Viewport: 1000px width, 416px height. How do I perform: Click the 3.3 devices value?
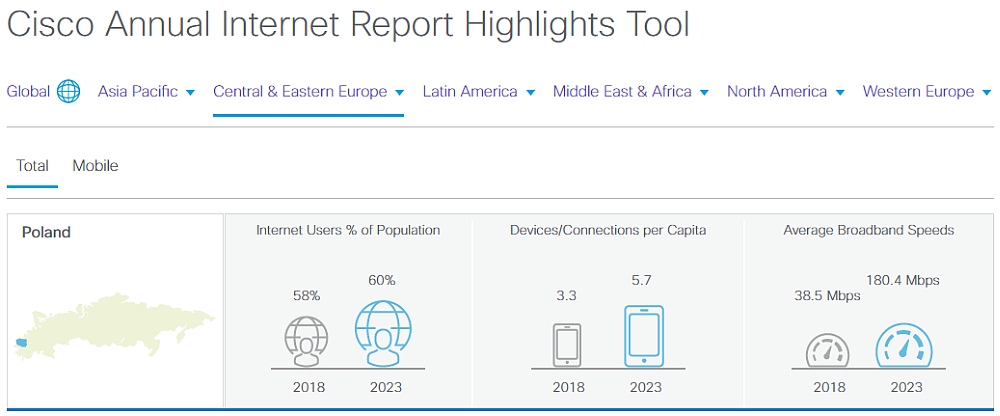[566, 296]
